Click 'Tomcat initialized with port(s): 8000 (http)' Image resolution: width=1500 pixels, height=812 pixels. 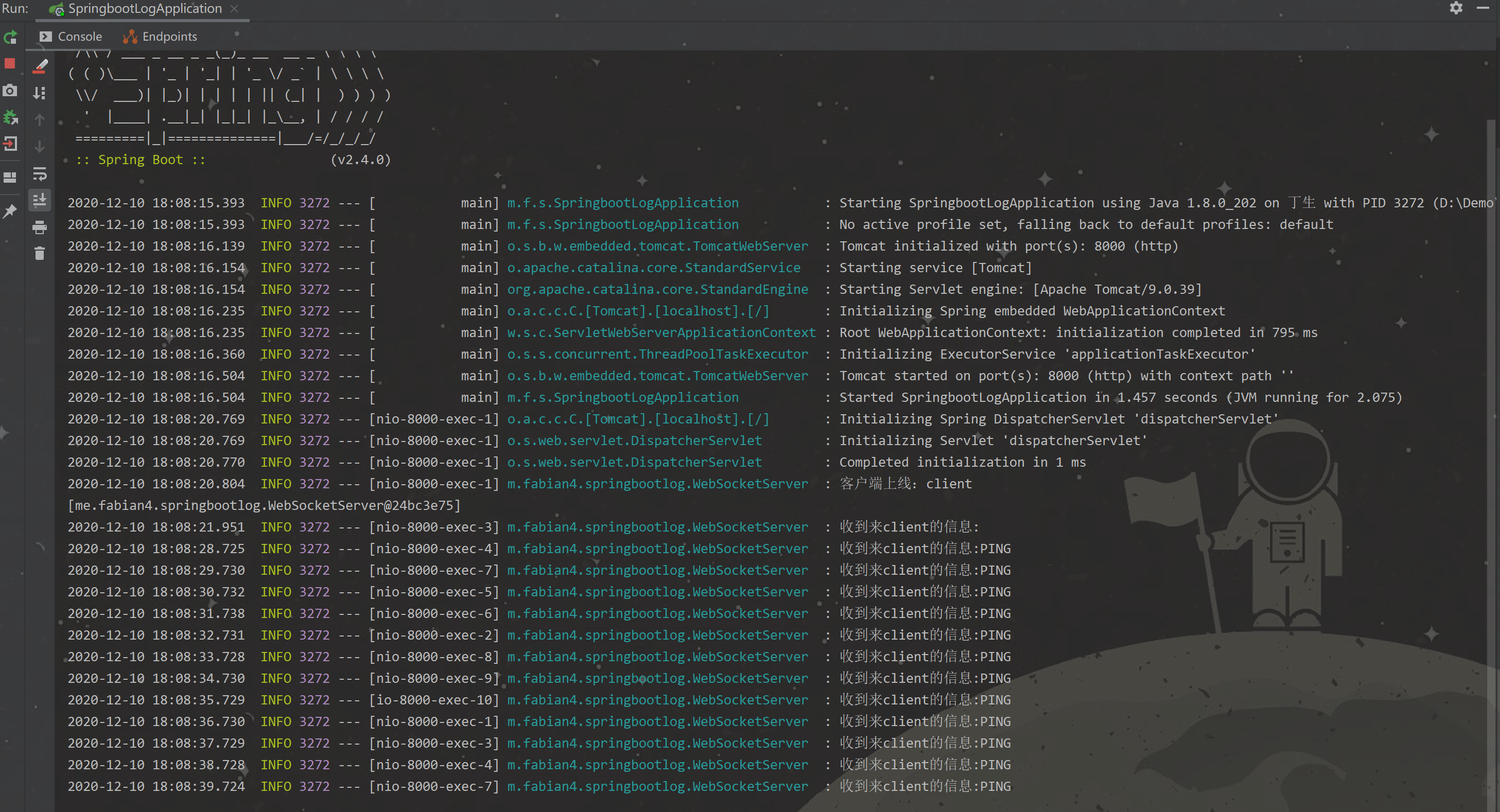(1008, 246)
